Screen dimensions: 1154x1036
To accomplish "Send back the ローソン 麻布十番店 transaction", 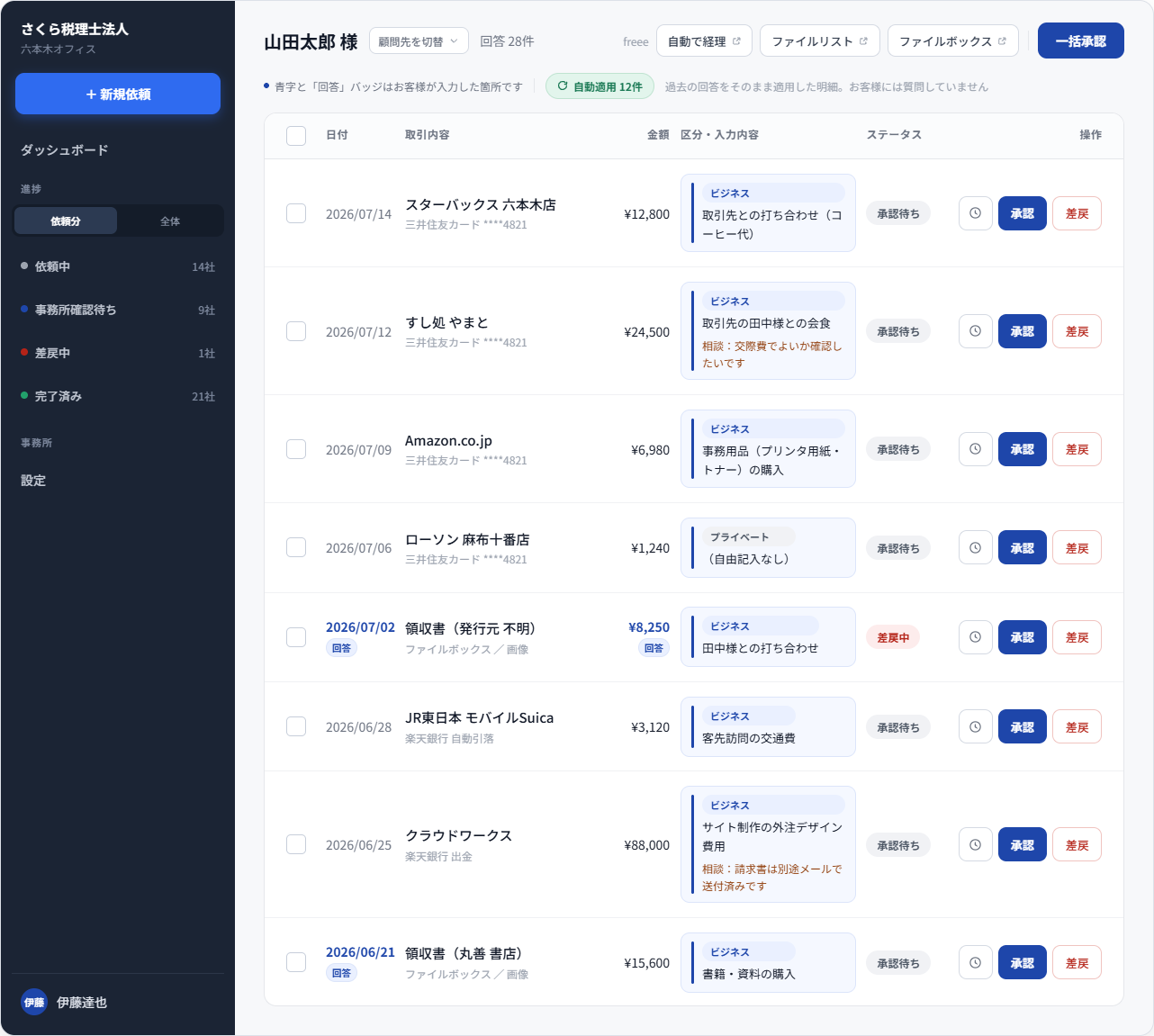I will click(1077, 547).
